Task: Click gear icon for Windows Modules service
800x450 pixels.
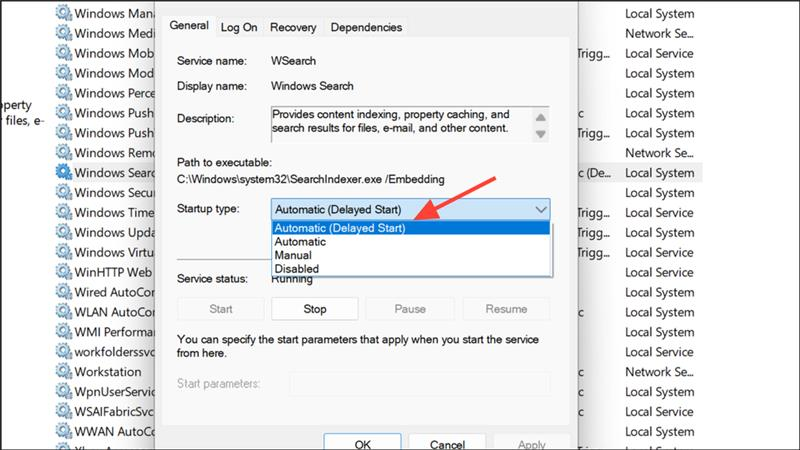Action: point(64,72)
